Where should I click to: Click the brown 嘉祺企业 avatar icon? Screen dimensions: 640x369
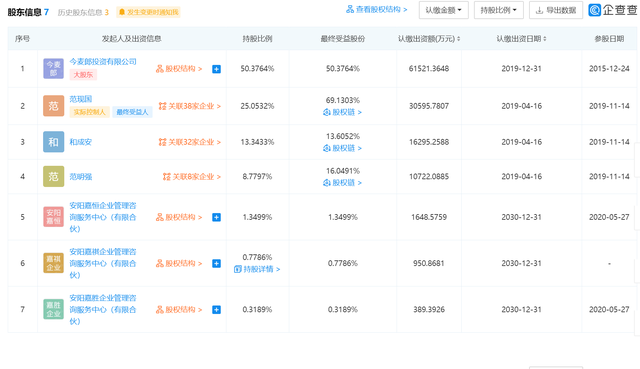tap(53, 263)
